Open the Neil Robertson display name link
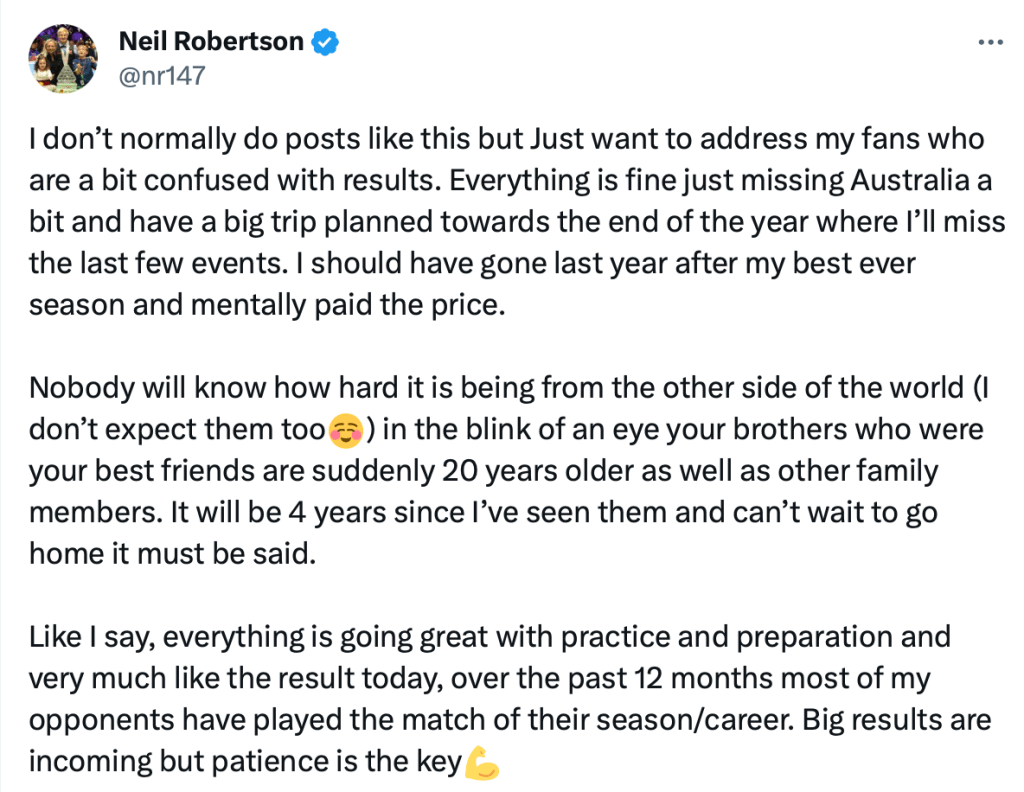 [210, 41]
